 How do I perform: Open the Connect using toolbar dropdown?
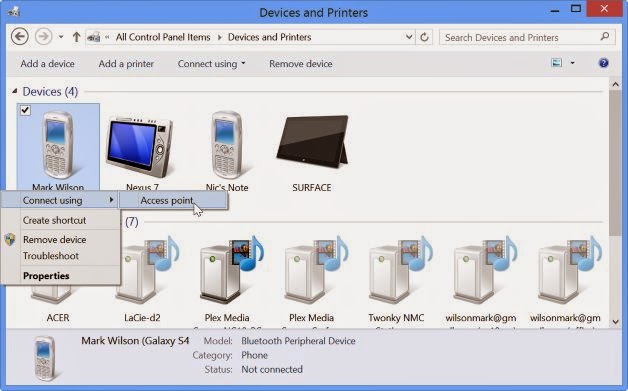coord(211,64)
